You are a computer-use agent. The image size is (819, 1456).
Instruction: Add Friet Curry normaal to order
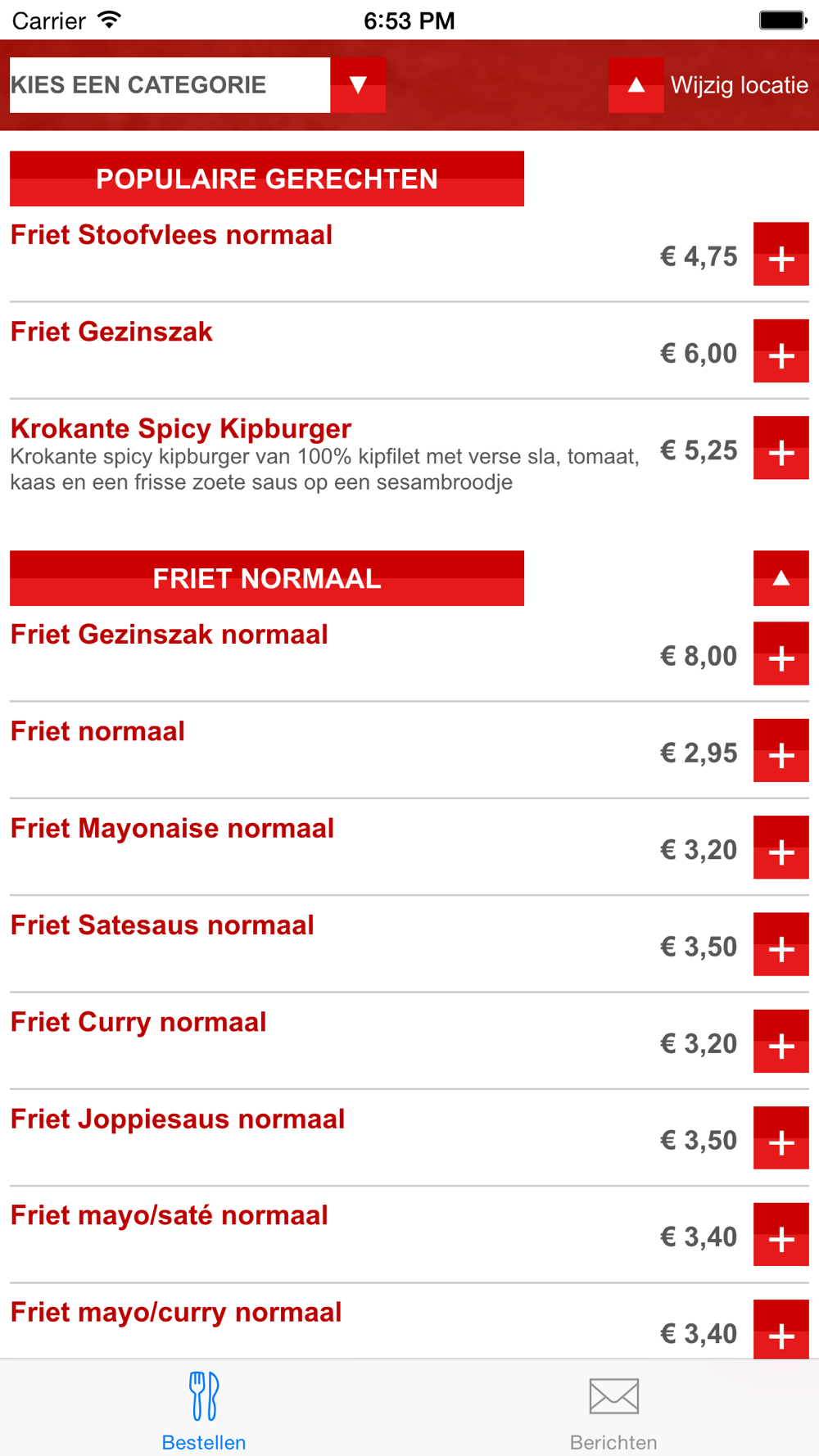[781, 1042]
